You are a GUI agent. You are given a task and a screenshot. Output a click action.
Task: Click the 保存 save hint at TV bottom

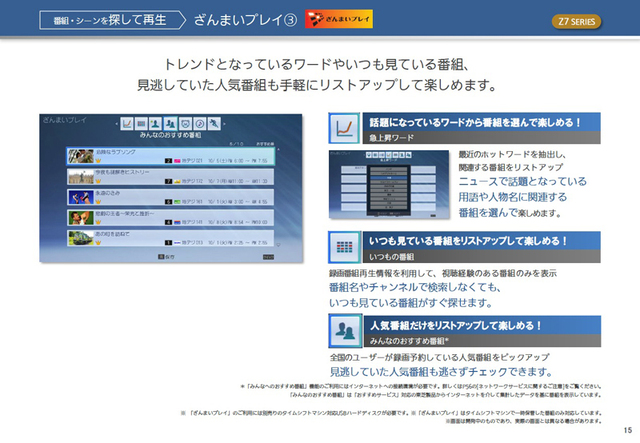tap(166, 257)
